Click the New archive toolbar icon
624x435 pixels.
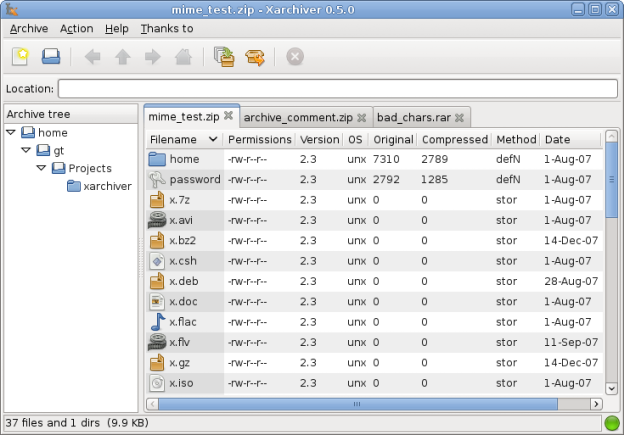point(21,57)
